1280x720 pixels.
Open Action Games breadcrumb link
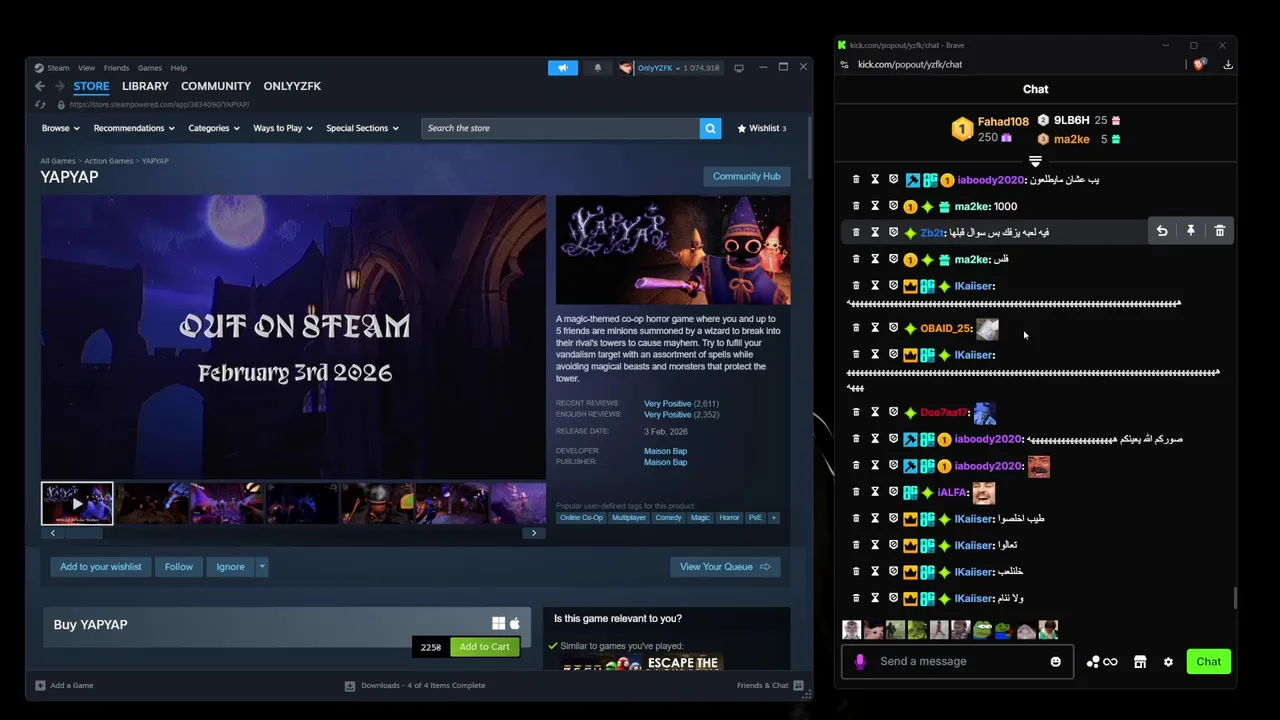coord(108,161)
